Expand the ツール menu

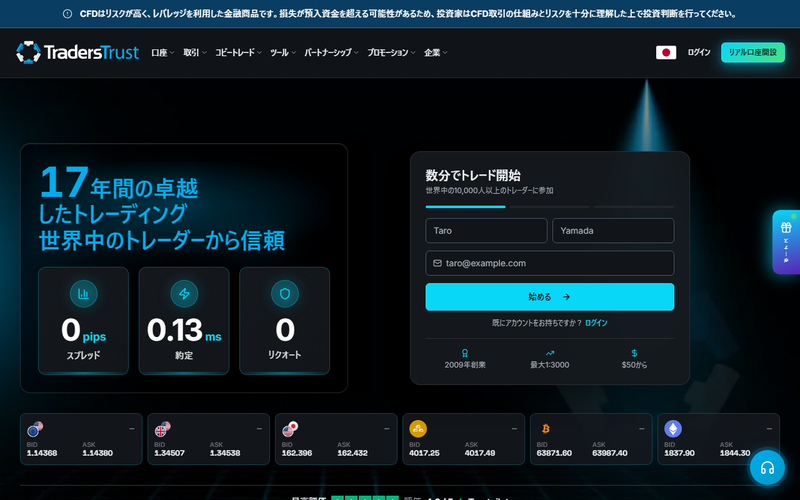(x=283, y=53)
